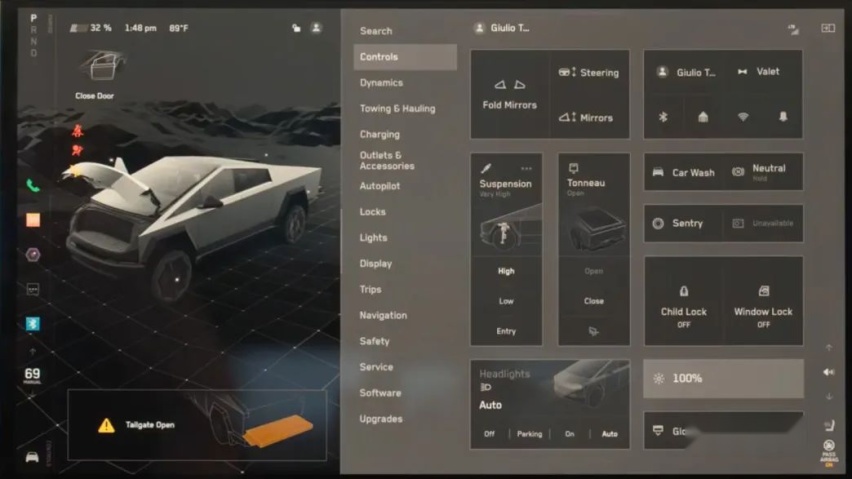Toggle high beam icon under Headlights
This screenshot has width=852, height=479.
(486, 387)
